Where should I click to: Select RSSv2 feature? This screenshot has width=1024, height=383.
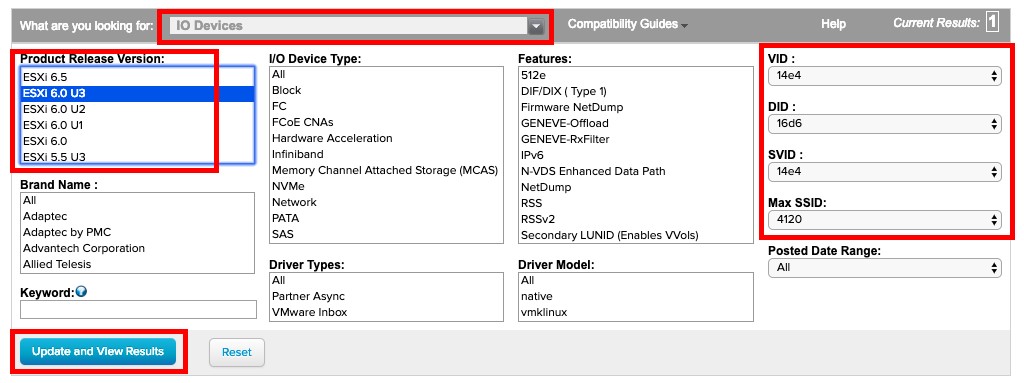coord(635,219)
